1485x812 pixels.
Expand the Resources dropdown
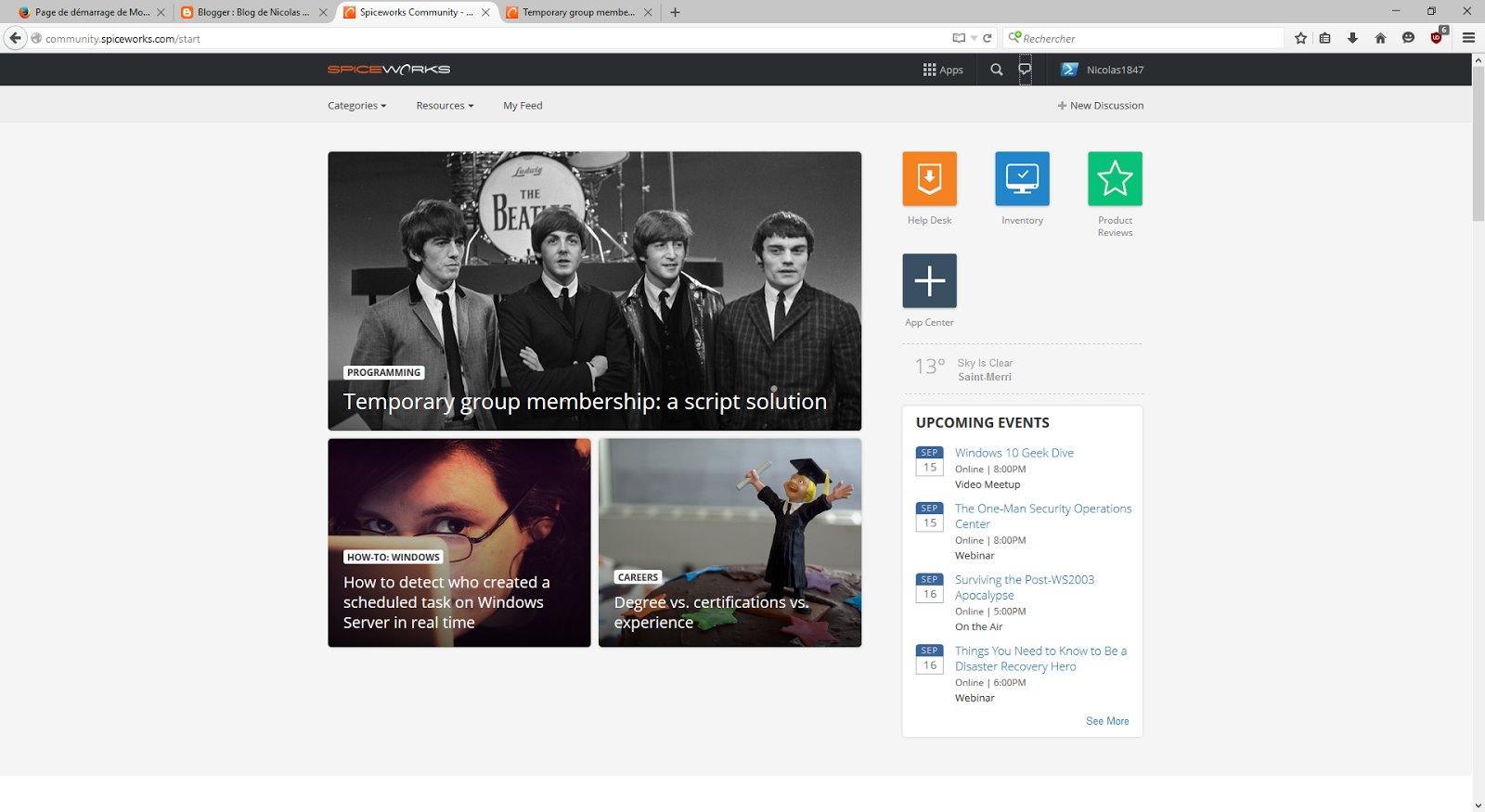pyautogui.click(x=445, y=106)
